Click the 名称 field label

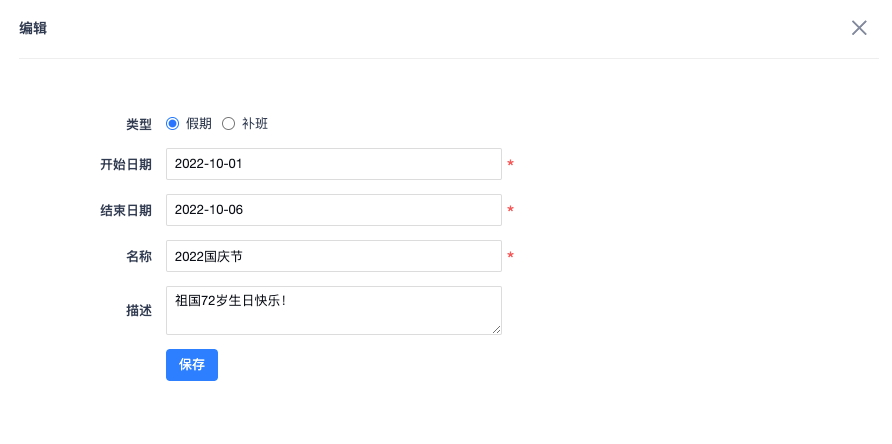[139, 256]
